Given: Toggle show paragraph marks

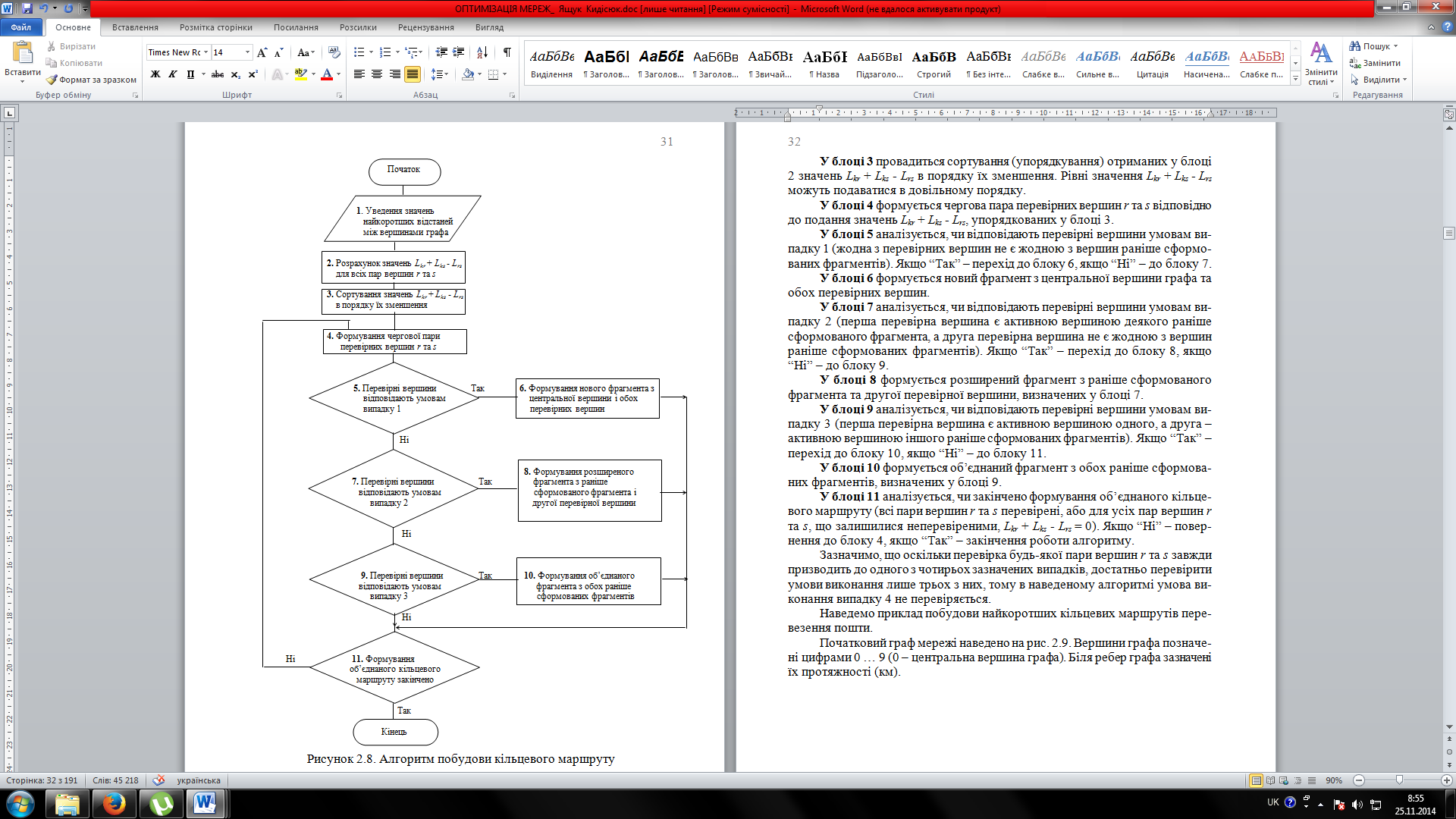Looking at the screenshot, I should coord(507,52).
